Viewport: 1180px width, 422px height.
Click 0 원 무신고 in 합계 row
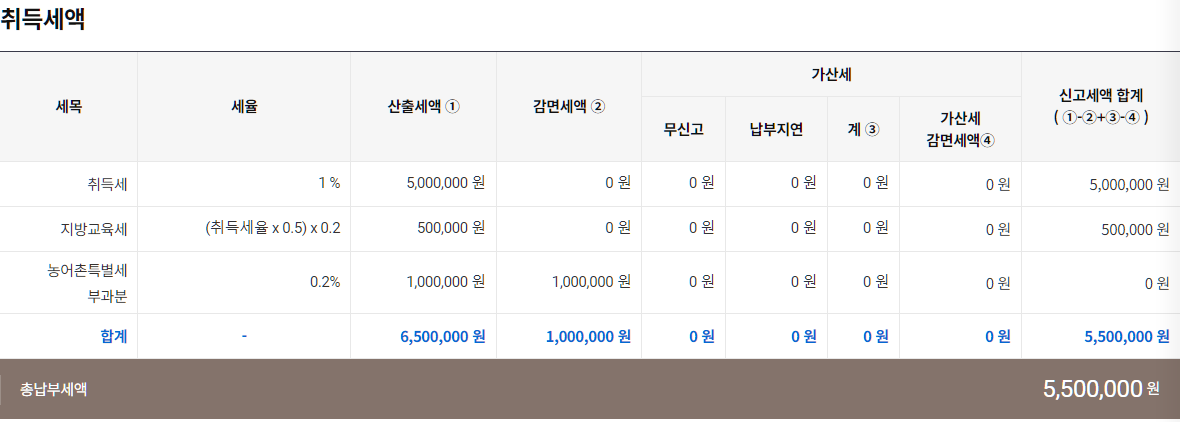coord(701,336)
